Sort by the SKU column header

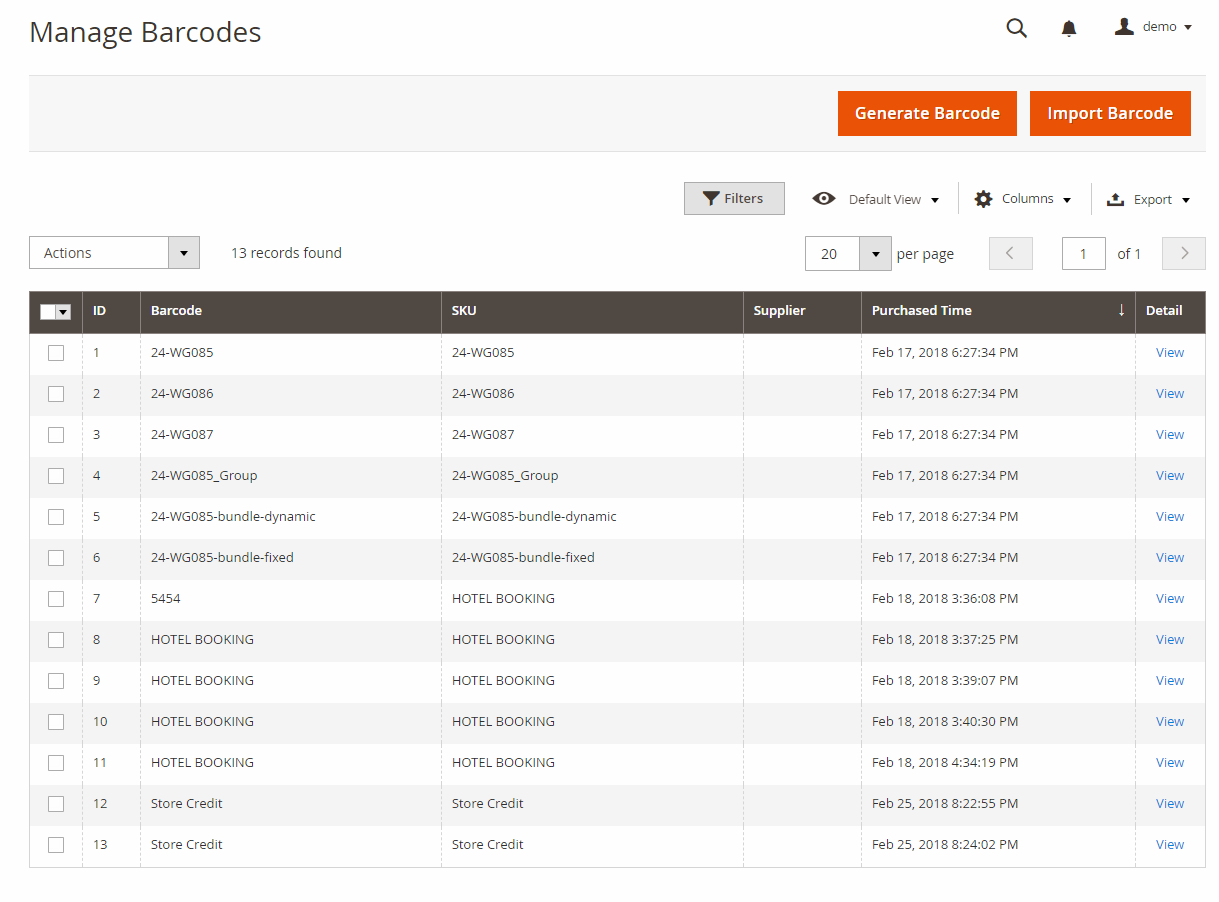click(x=592, y=311)
